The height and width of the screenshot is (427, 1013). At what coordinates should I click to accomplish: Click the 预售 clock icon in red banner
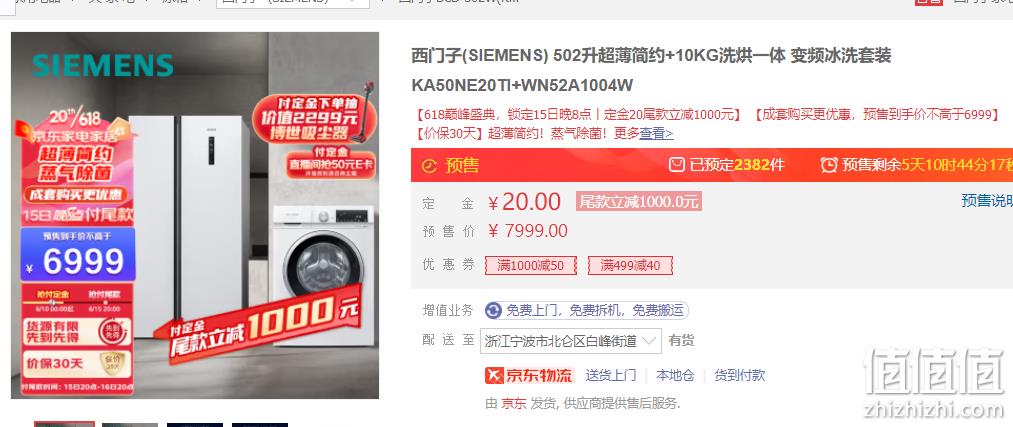pos(429,165)
